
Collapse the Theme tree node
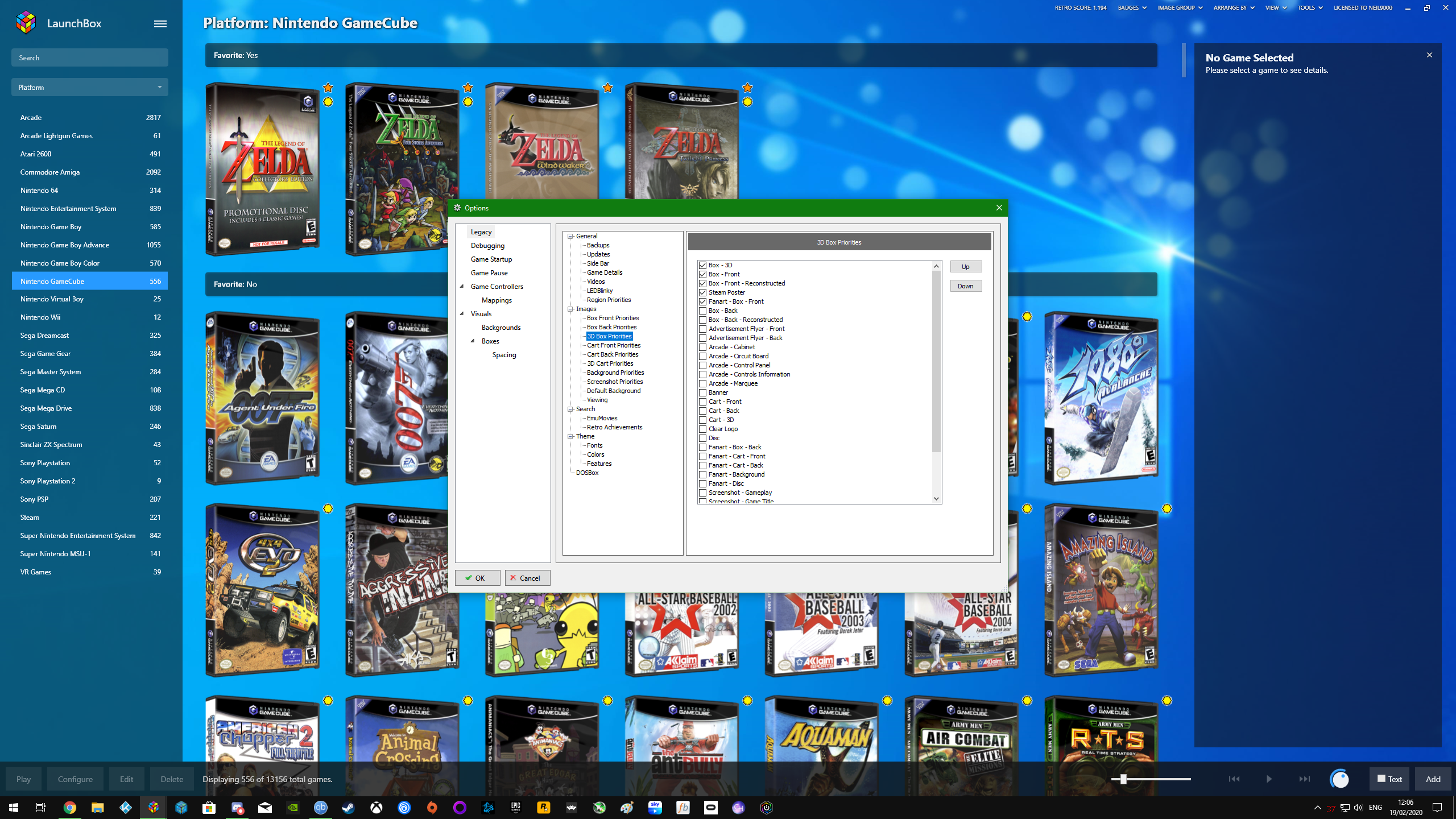(x=570, y=436)
